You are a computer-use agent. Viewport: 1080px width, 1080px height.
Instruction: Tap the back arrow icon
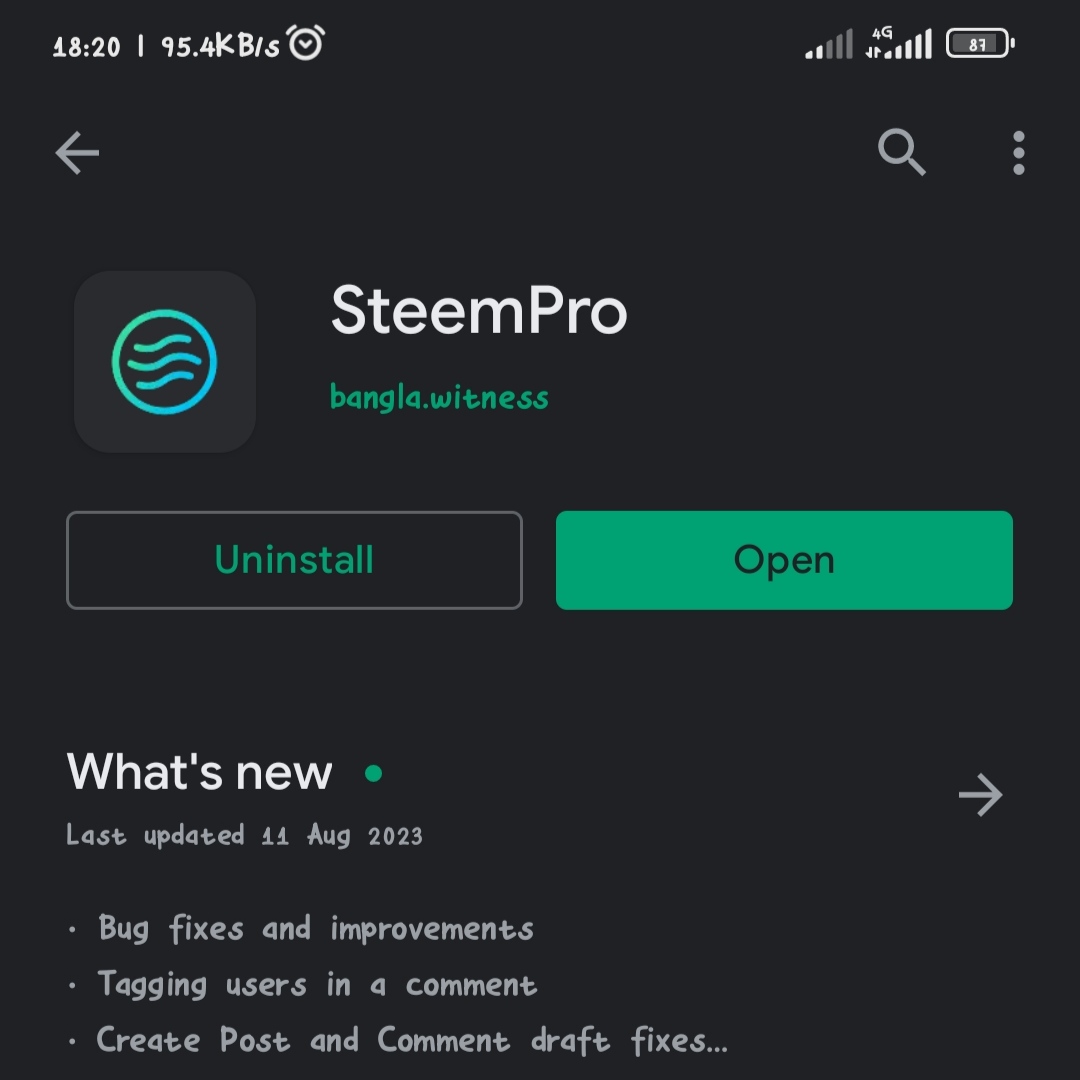(x=77, y=152)
